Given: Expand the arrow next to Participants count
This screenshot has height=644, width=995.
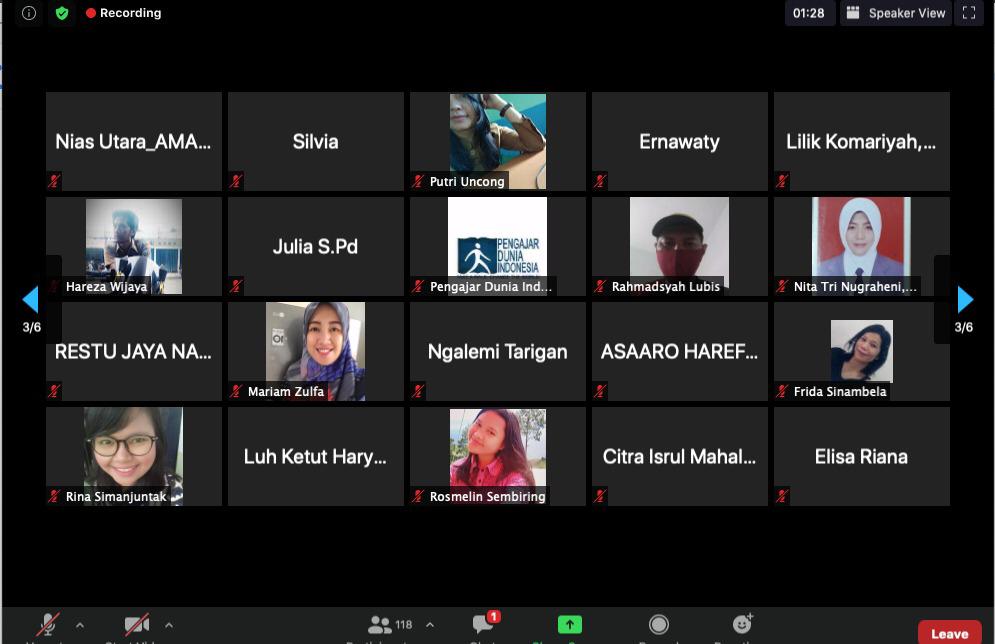Looking at the screenshot, I should click(430, 625).
